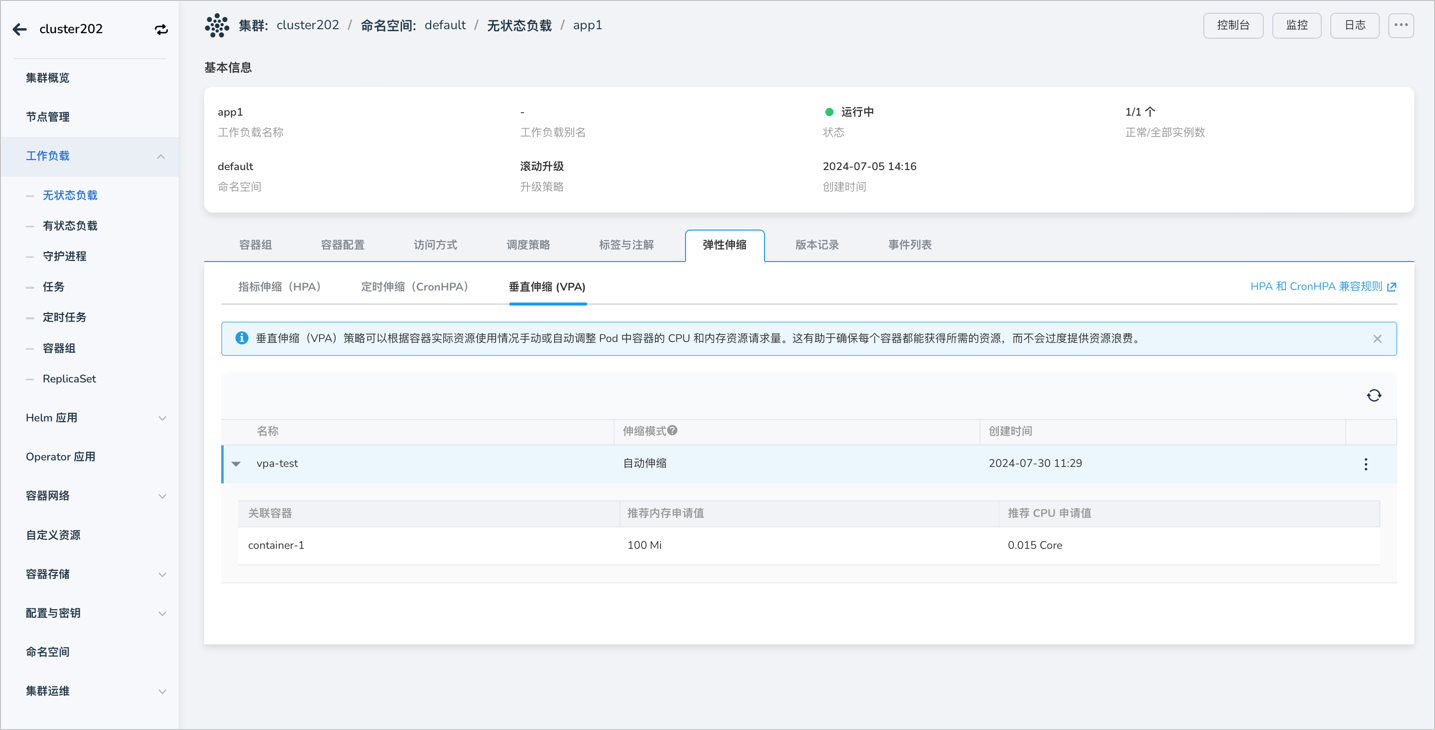Open the more options ellipsis button at top right
1435x730 pixels.
point(1401,26)
